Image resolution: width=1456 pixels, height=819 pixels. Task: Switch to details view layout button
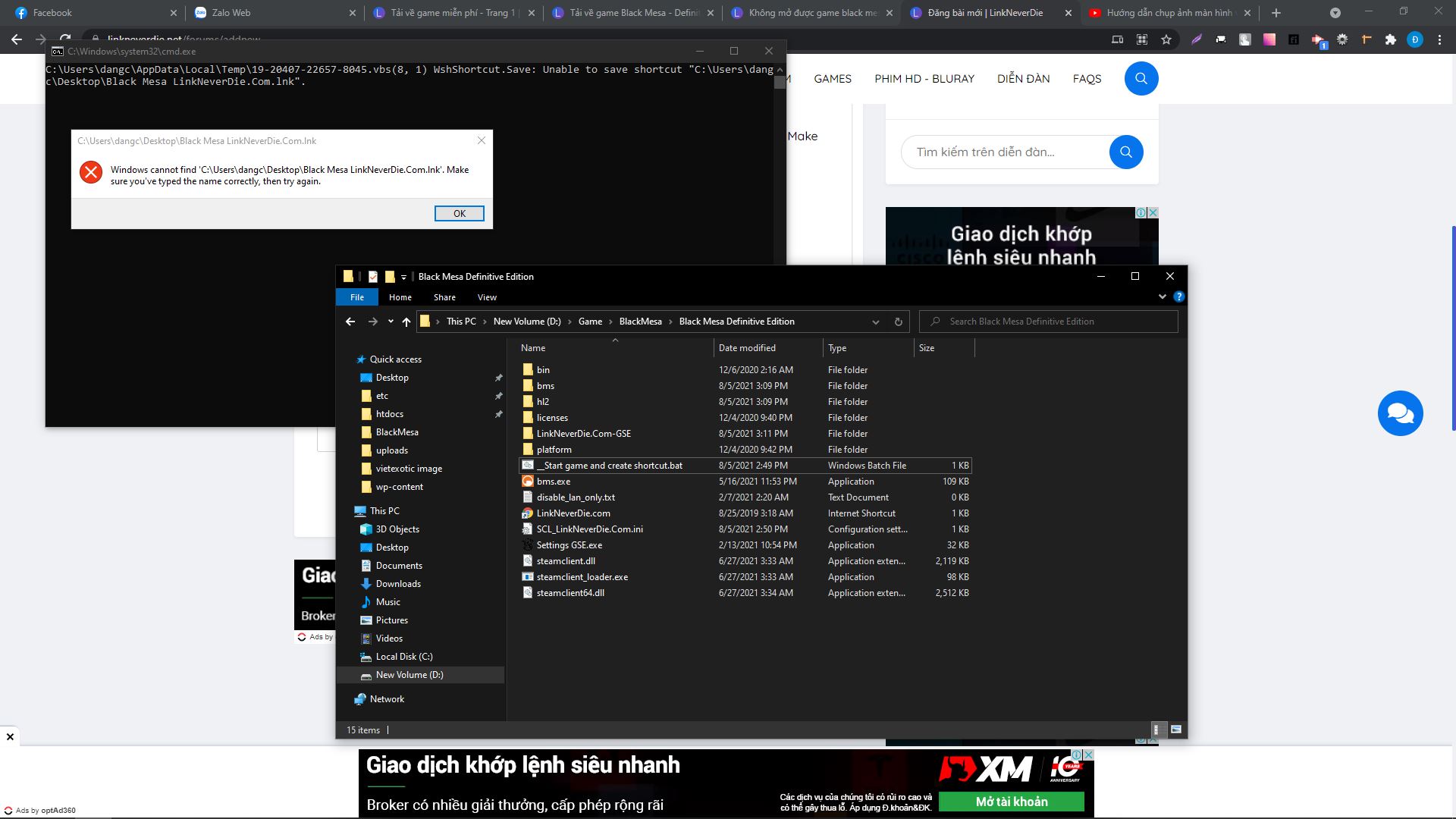click(x=1158, y=730)
